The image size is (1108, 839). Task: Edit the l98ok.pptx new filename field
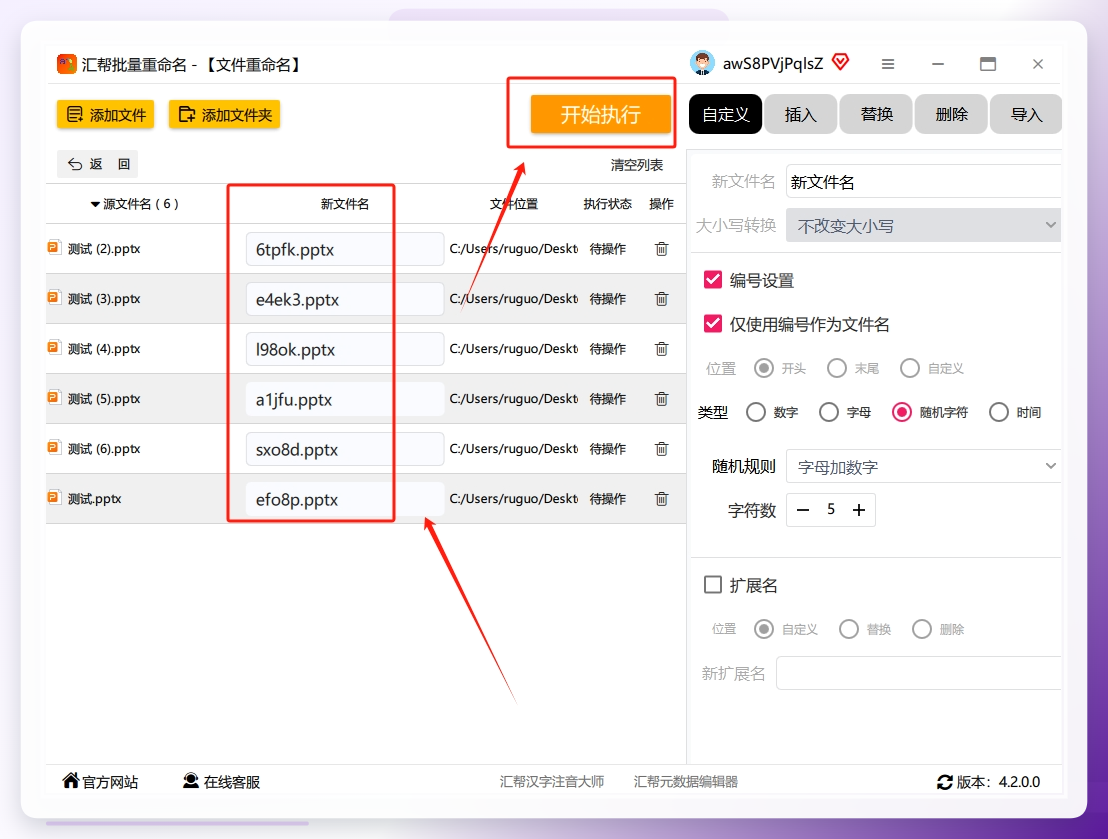click(345, 349)
